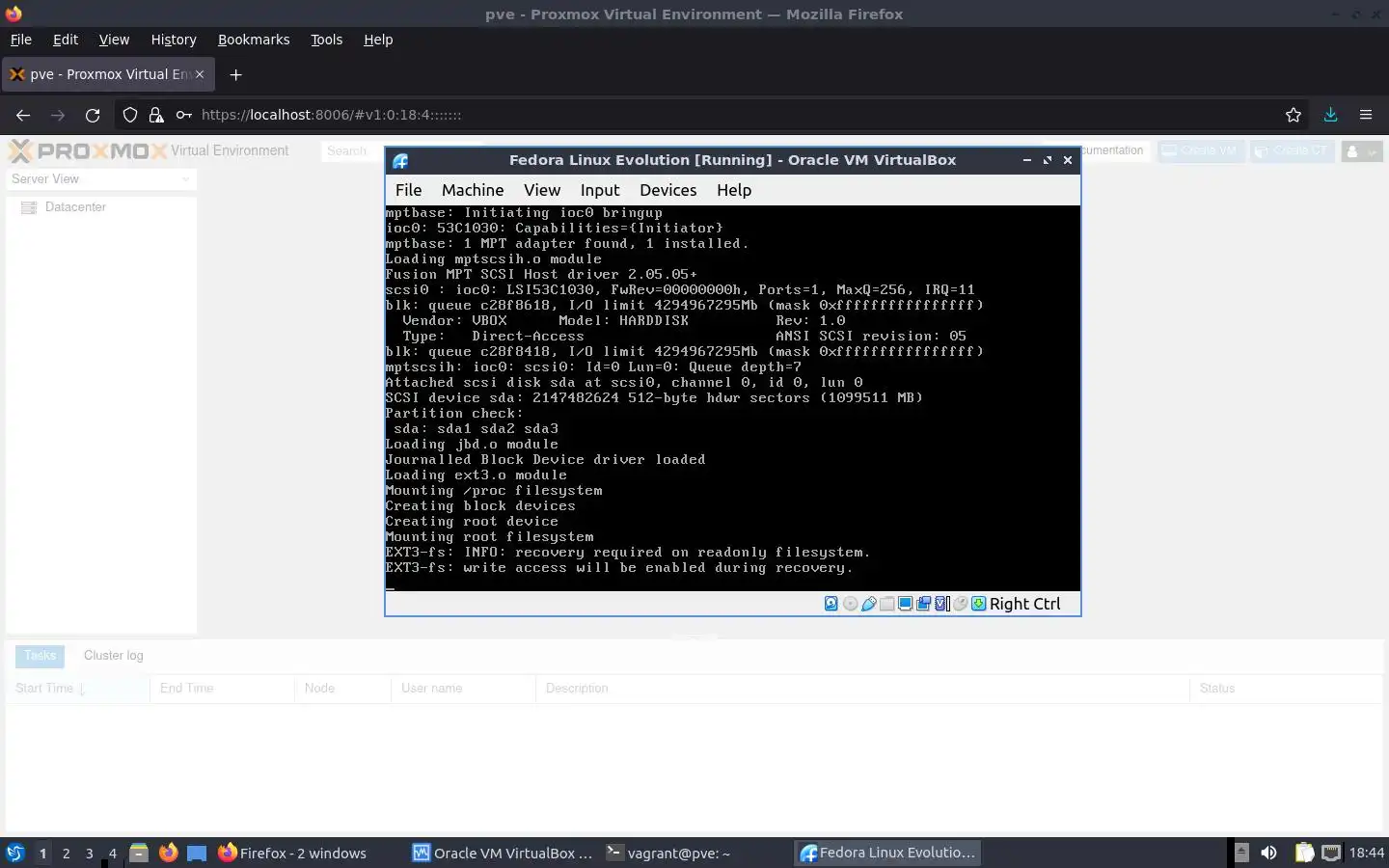Screen dimensions: 1389x868
Task: Open the file manager icon in taskbar
Action: tap(139, 853)
